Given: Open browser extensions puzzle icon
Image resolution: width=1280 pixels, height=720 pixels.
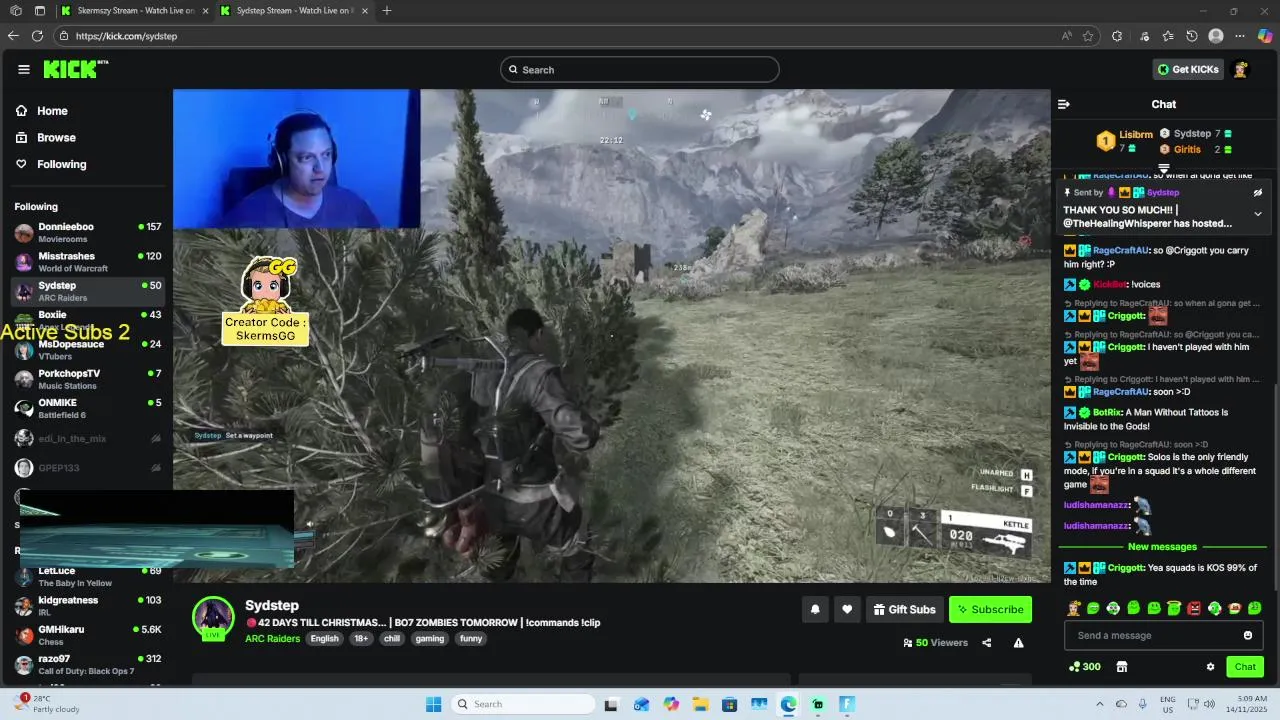Looking at the screenshot, I should coord(1116,36).
